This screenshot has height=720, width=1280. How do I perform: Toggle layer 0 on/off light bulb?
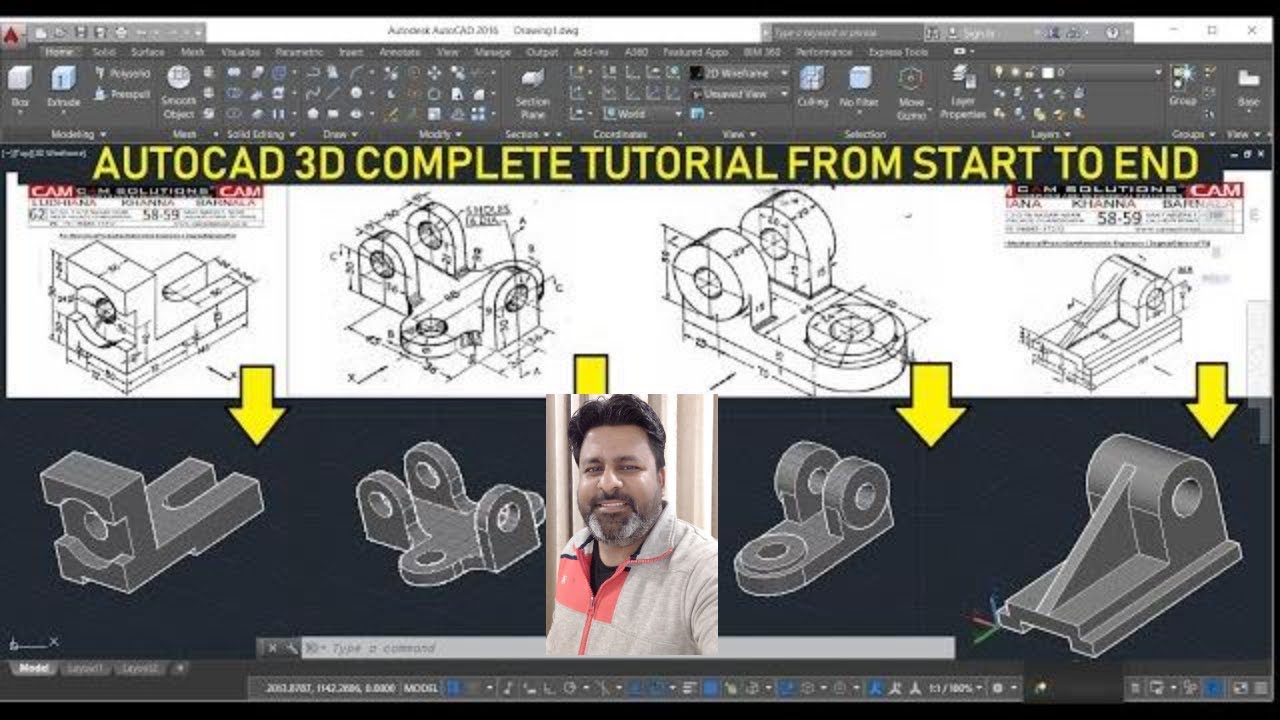click(x=998, y=73)
